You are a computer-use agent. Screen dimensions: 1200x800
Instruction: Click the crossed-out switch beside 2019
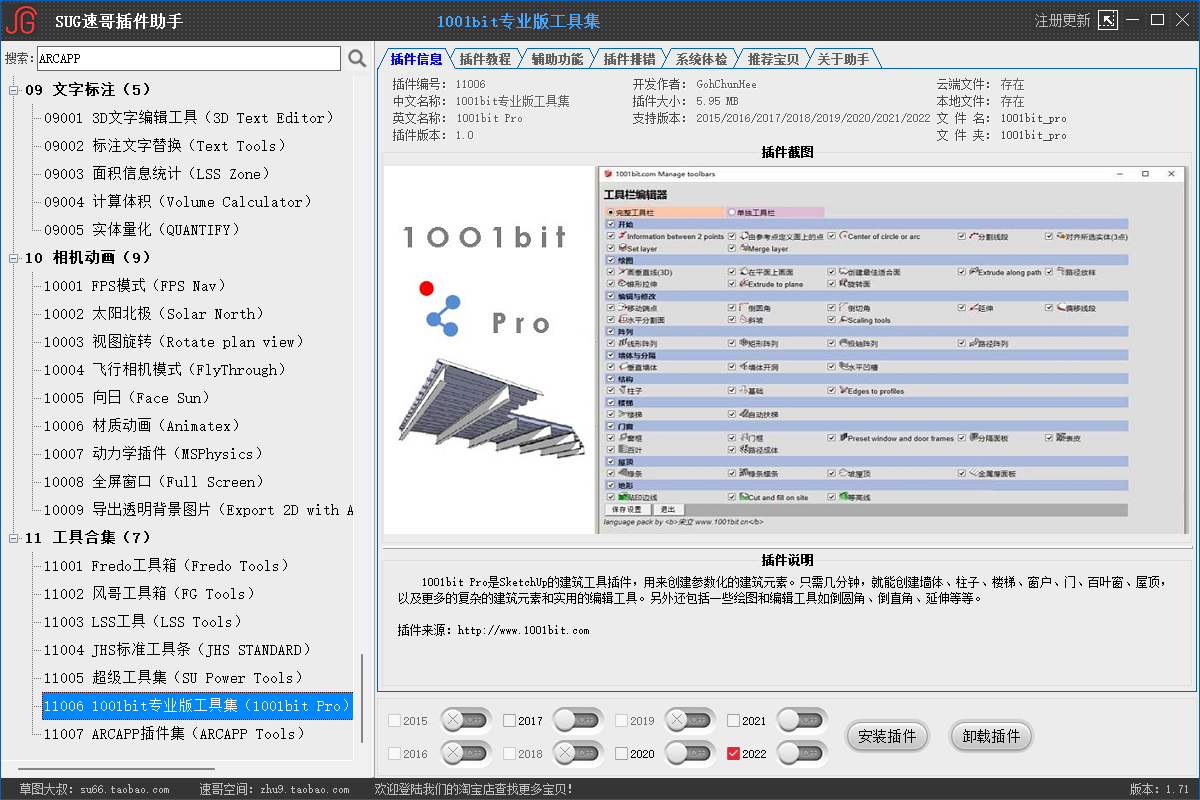coord(690,720)
